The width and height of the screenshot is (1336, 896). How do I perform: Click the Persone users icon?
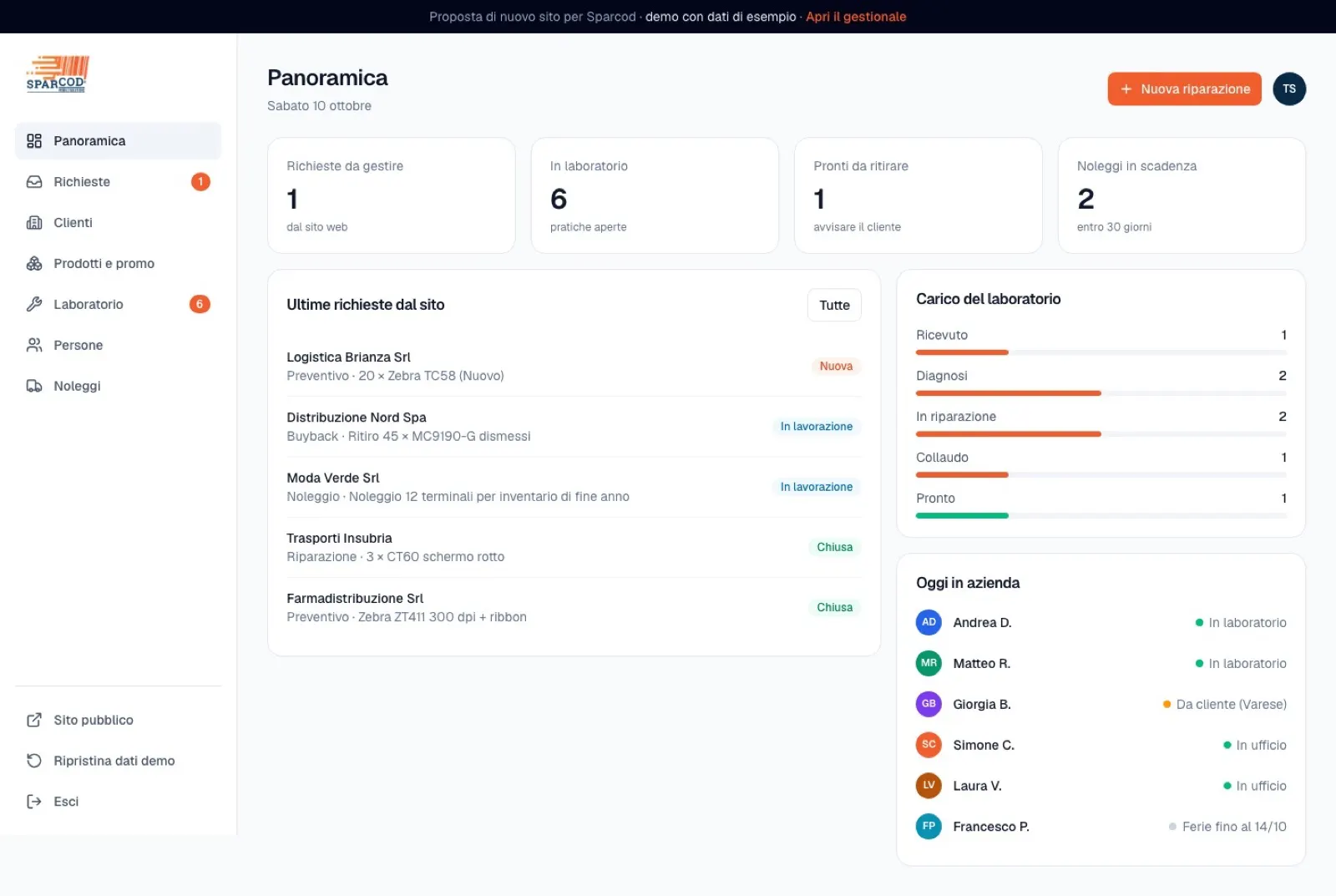coord(34,345)
